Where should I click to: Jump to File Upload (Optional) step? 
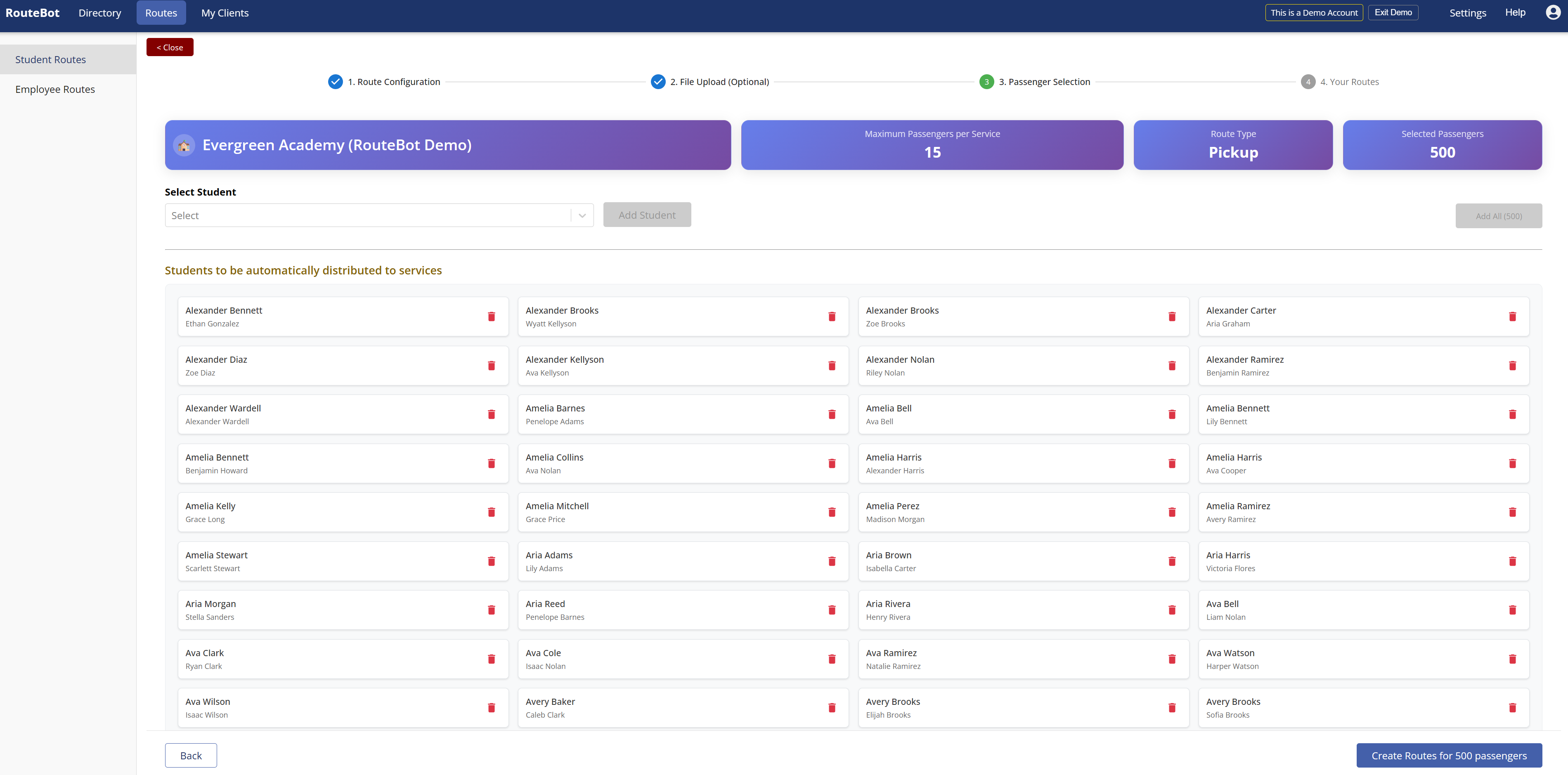coord(719,82)
